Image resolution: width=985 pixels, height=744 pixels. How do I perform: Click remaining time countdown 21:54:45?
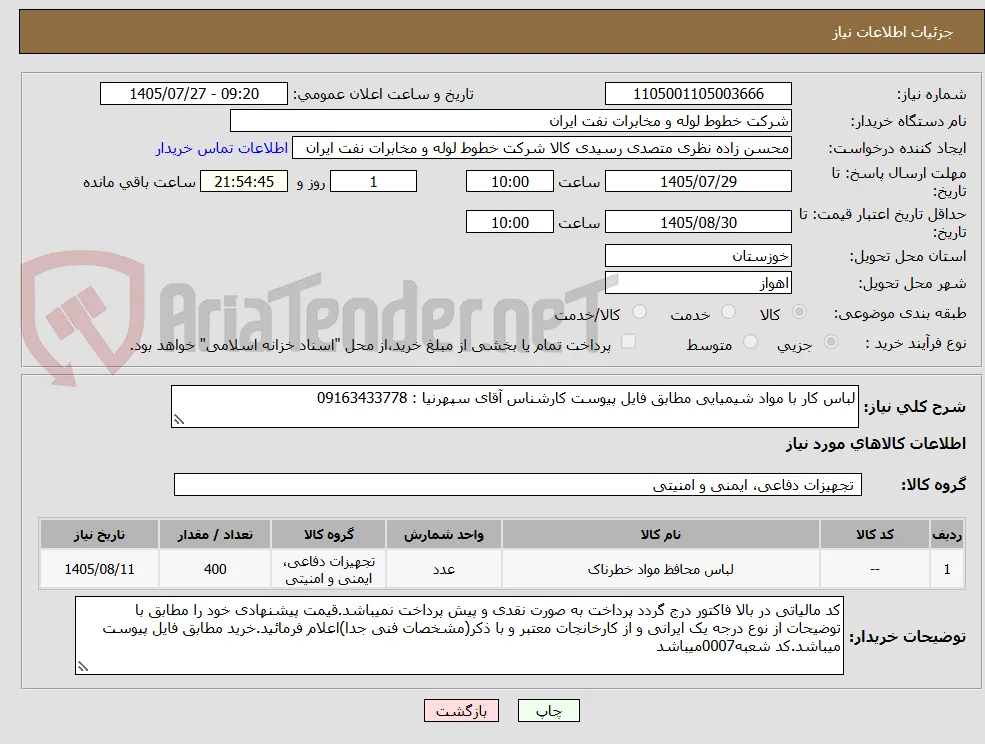pos(244,182)
